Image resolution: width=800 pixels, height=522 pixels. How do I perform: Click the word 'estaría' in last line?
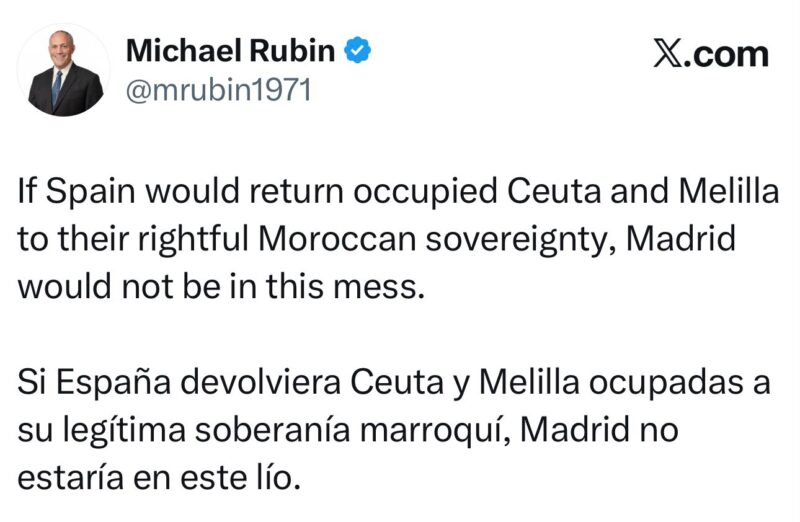click(x=71, y=478)
